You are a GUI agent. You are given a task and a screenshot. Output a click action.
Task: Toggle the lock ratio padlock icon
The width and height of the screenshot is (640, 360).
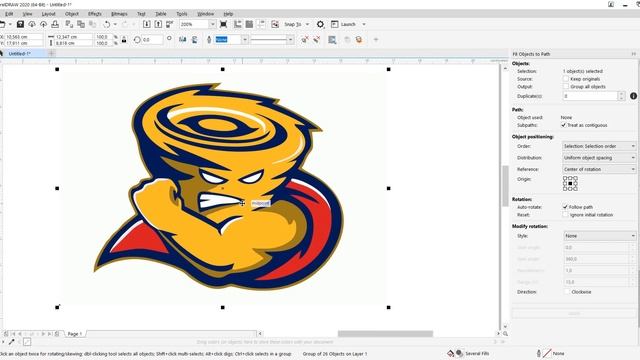(124, 40)
